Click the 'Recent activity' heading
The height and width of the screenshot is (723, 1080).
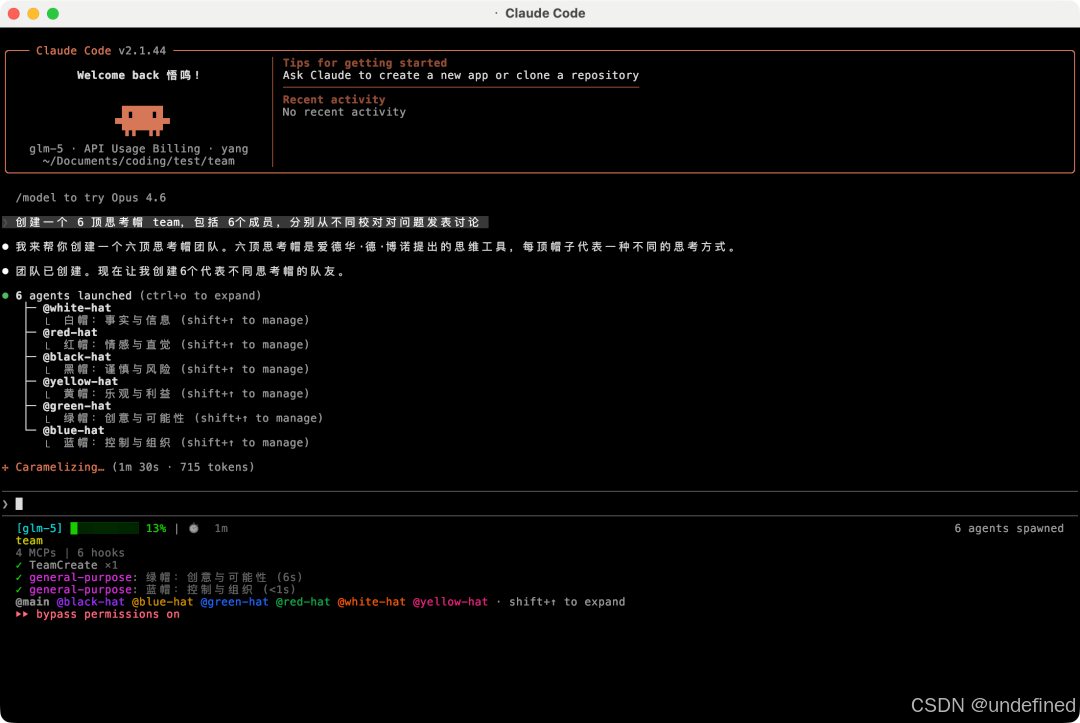coord(333,99)
